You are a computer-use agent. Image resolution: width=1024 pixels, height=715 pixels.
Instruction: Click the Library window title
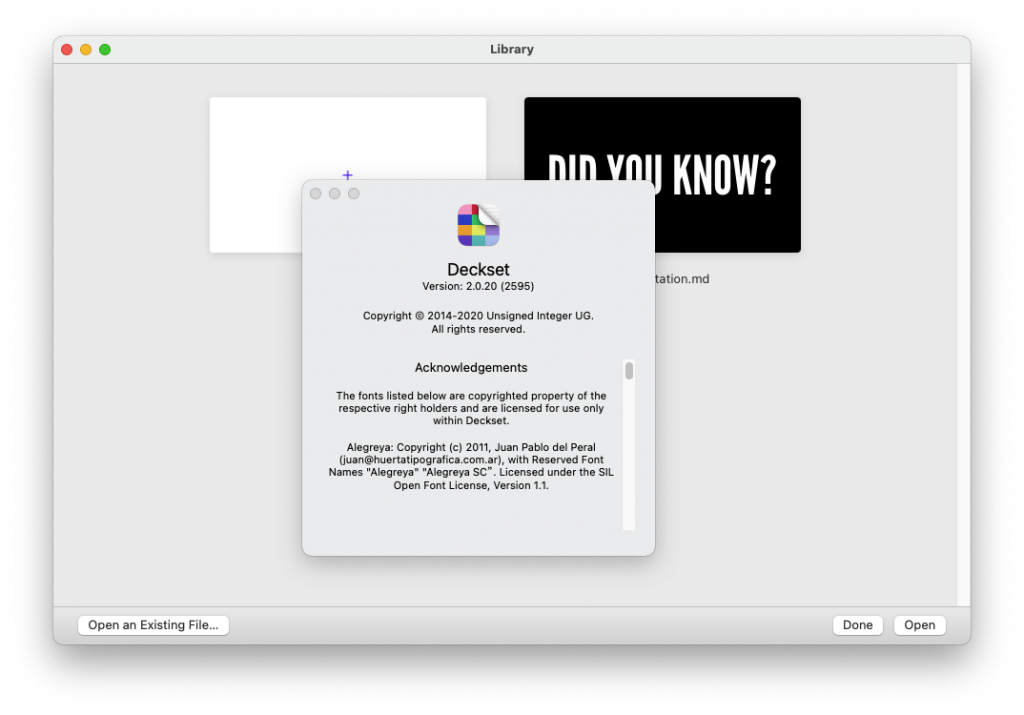(x=512, y=50)
